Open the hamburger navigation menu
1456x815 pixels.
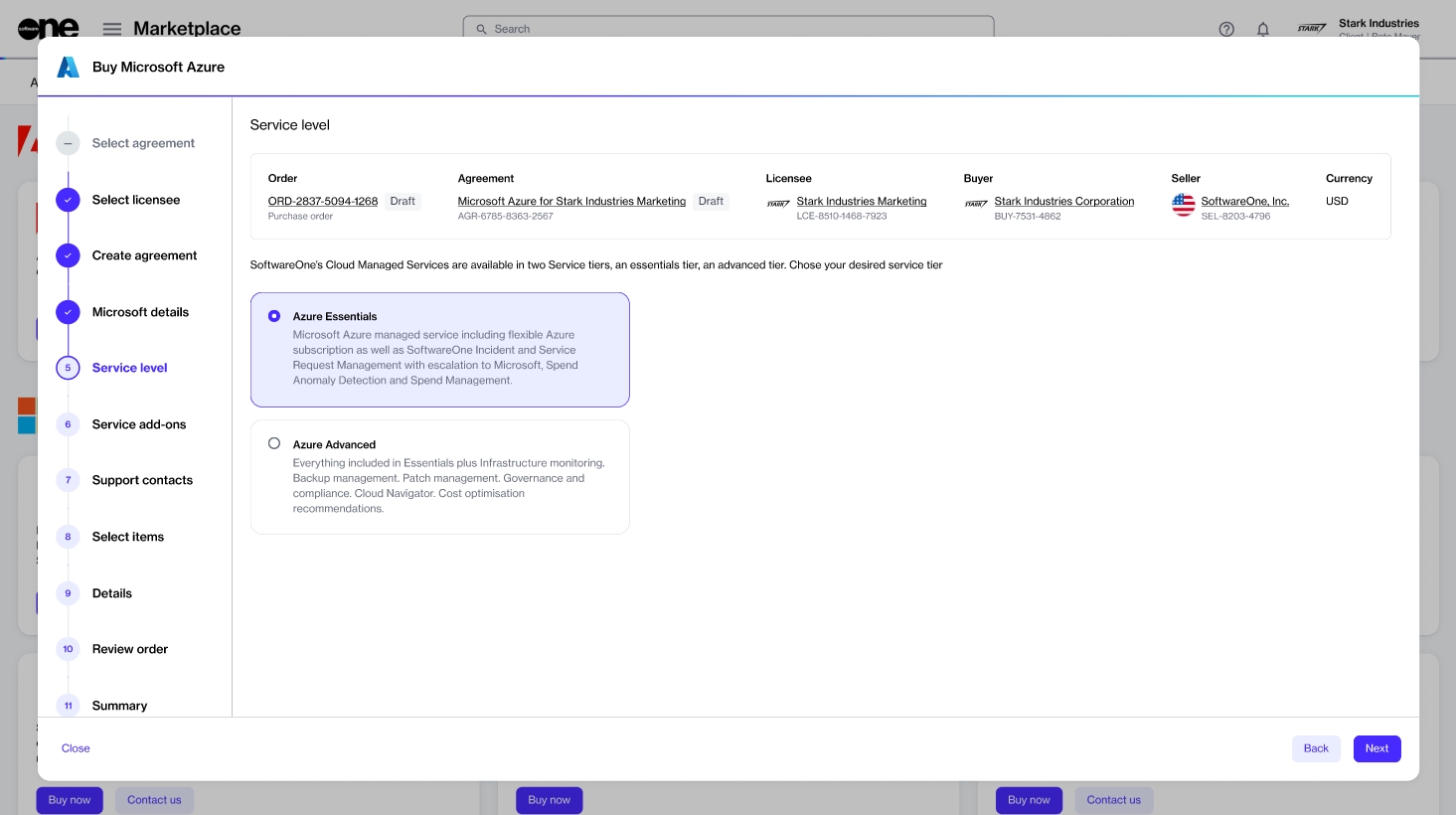pos(112,29)
